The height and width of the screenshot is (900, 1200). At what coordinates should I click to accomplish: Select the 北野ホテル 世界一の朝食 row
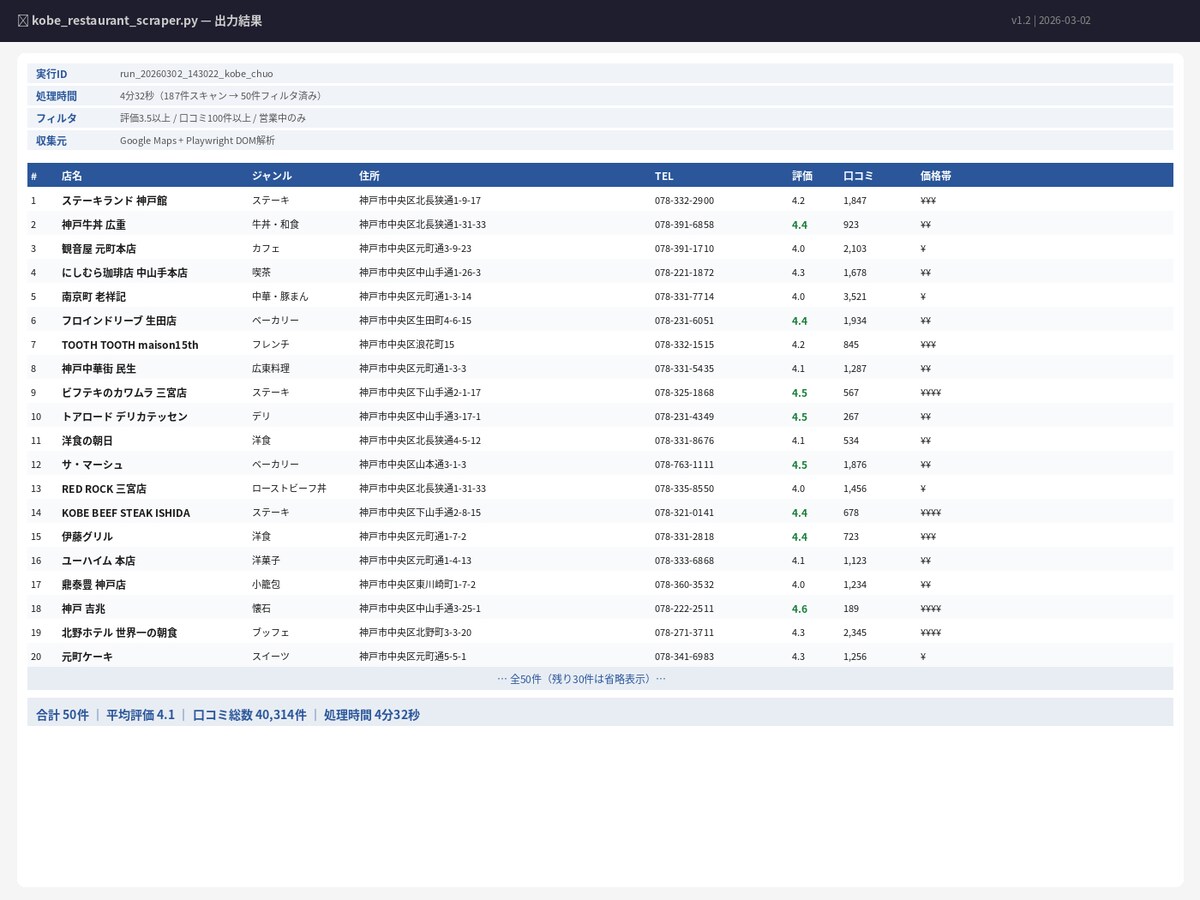click(x=600, y=632)
